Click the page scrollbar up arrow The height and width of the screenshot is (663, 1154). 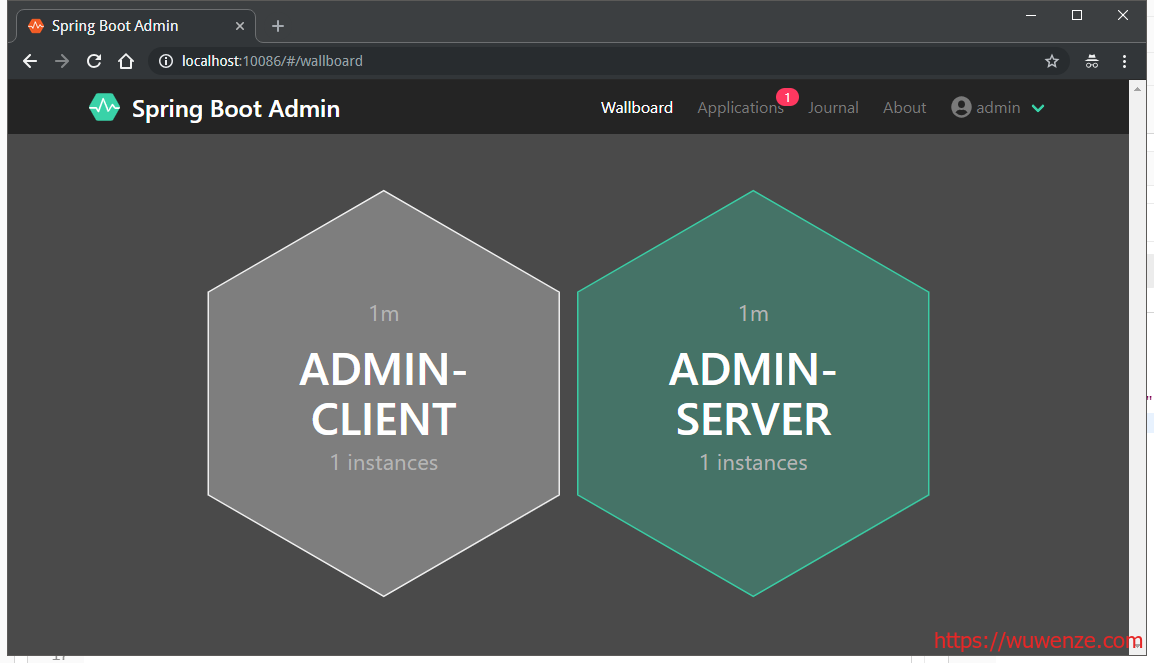(x=1137, y=89)
